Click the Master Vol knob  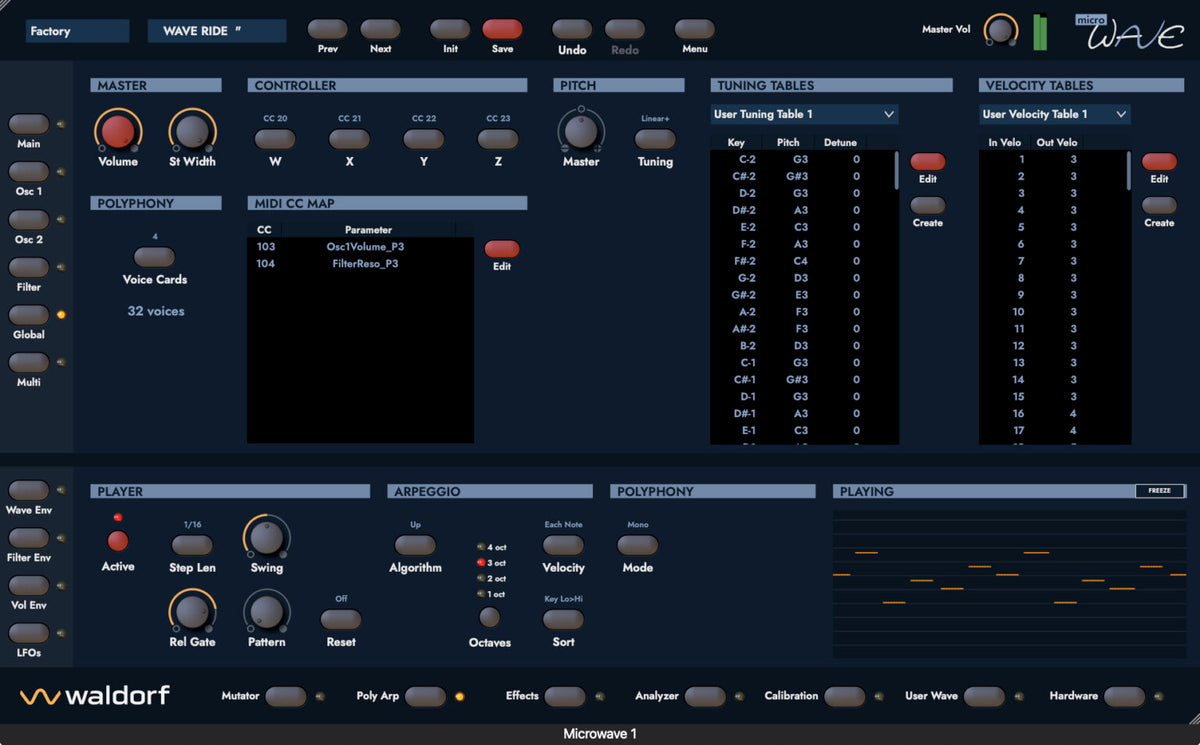pyautogui.click(x=1000, y=30)
